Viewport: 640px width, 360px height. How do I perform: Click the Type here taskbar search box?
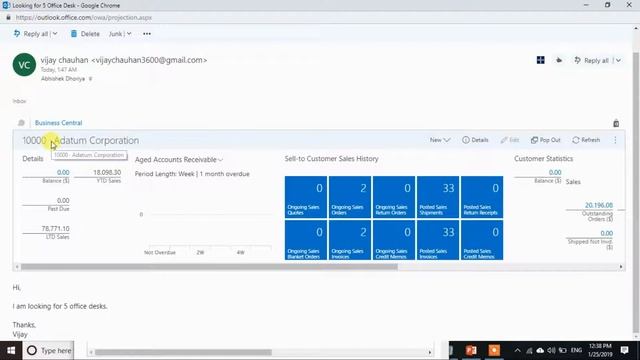49,350
